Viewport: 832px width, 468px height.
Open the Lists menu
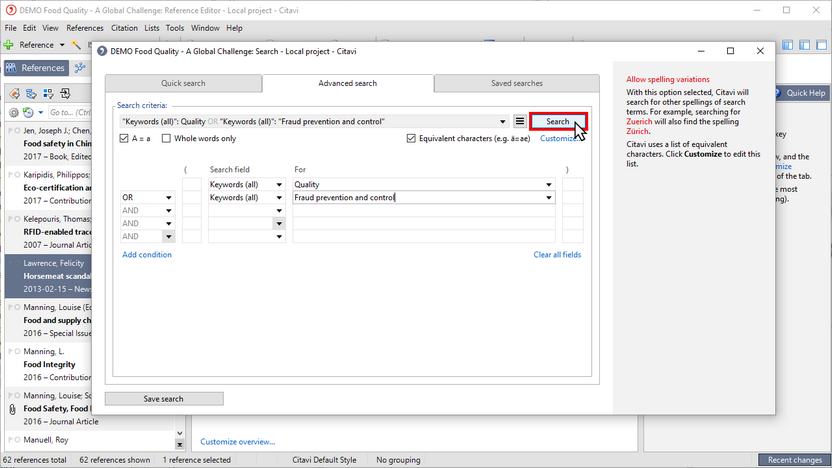pyautogui.click(x=151, y=28)
